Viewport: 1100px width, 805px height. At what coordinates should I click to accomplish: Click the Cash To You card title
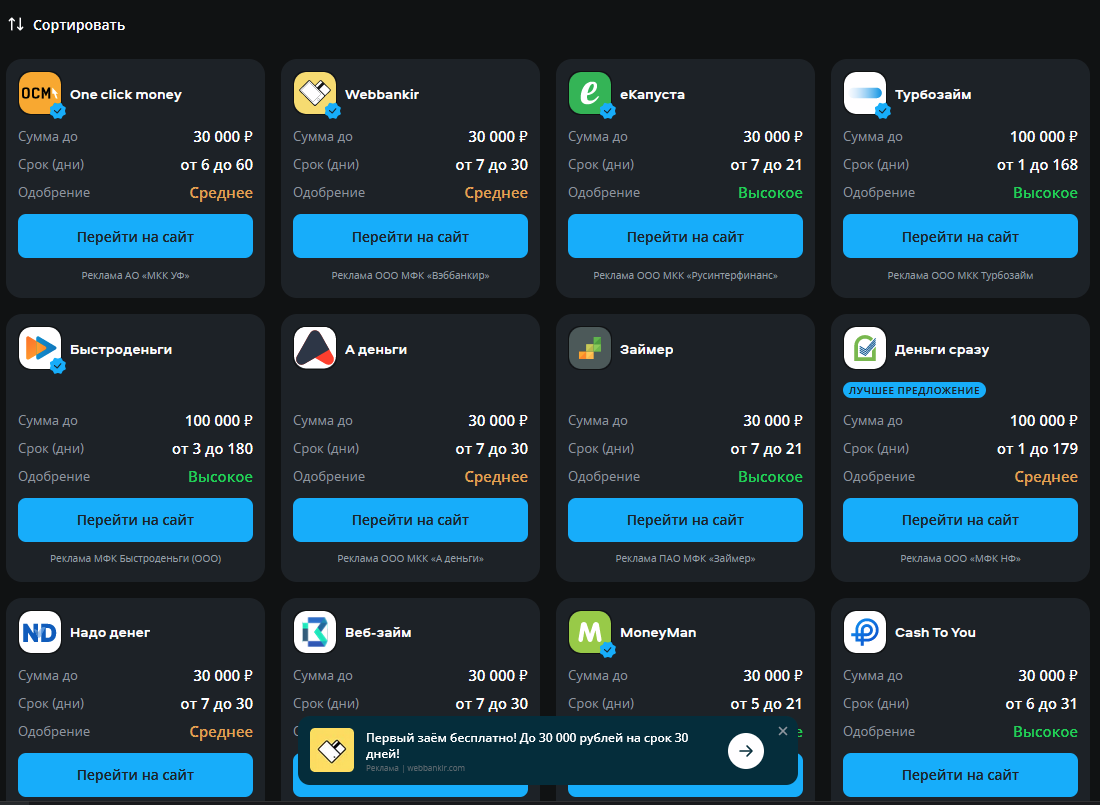[935, 632]
